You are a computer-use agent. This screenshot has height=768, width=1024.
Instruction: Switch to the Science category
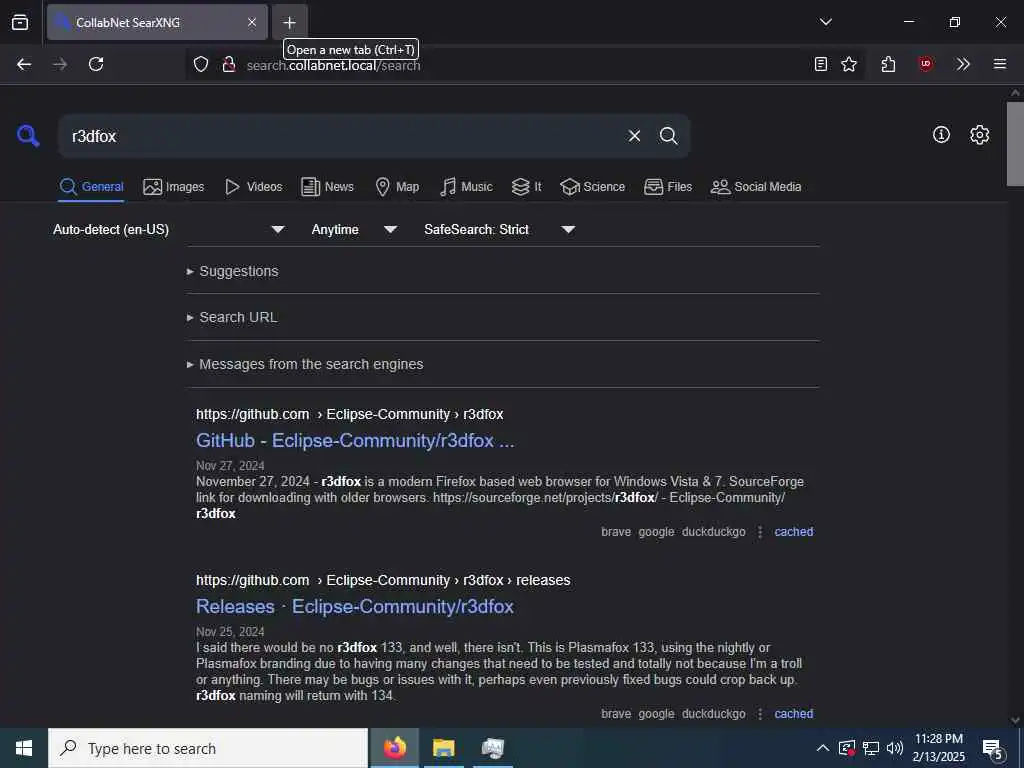point(592,187)
